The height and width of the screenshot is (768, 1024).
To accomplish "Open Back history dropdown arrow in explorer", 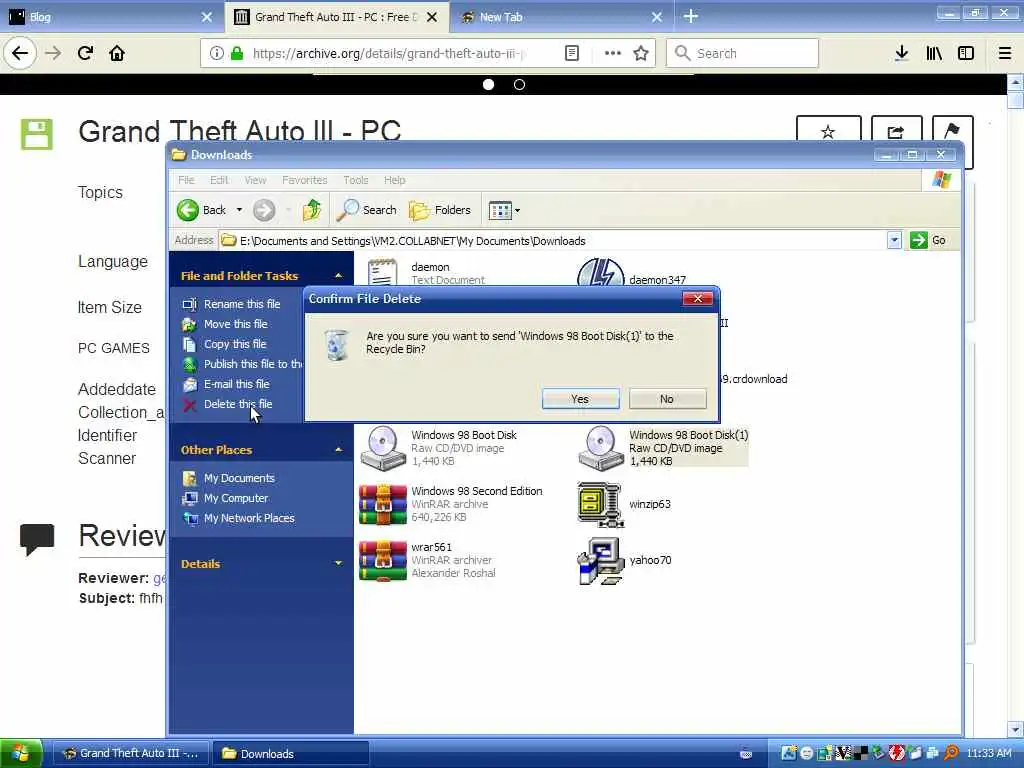I will tap(239, 210).
